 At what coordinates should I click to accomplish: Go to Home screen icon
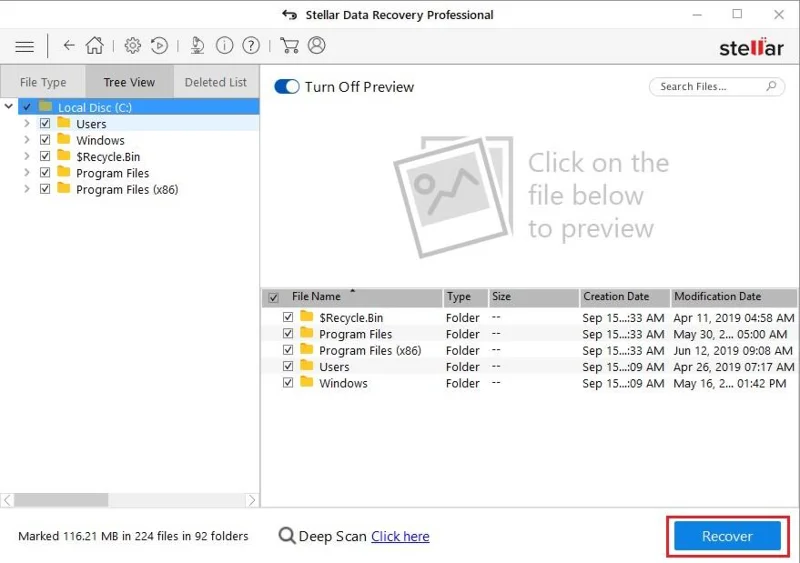click(94, 45)
